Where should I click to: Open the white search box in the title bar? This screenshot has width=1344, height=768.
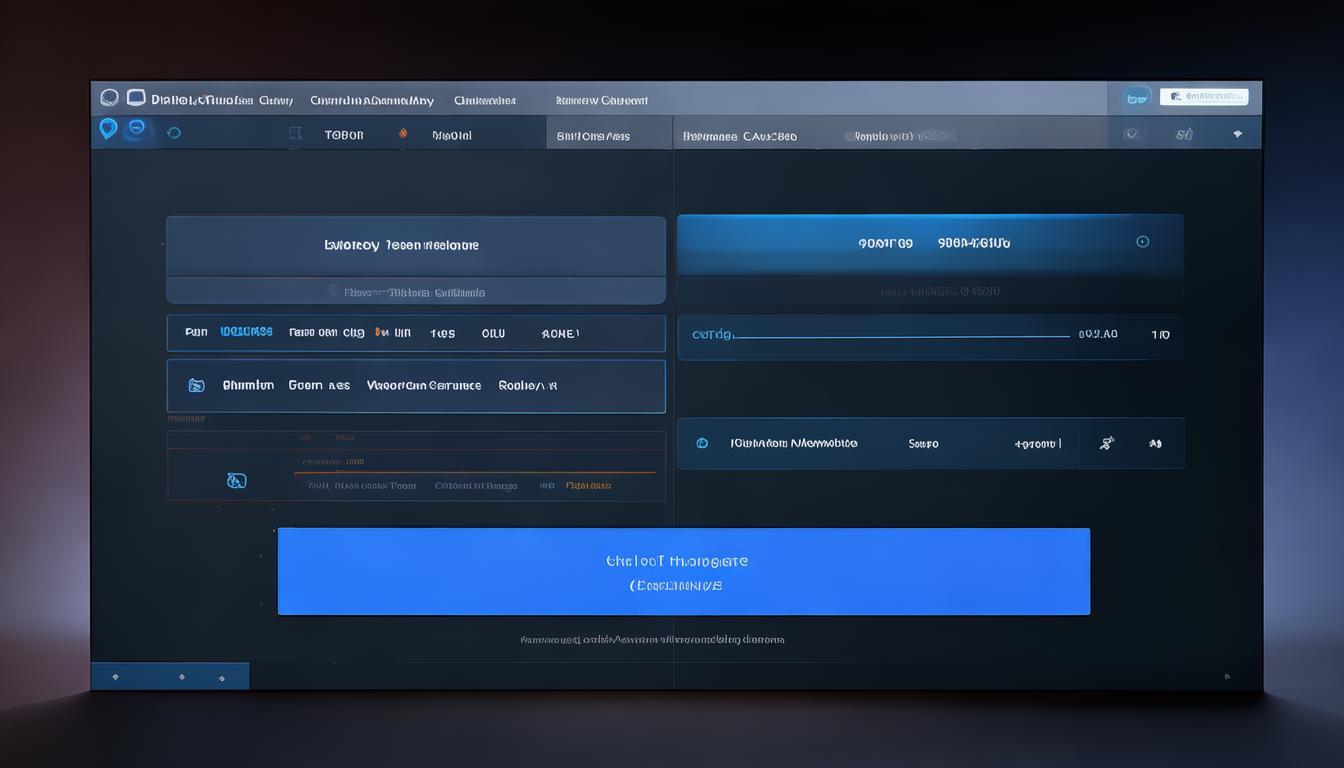pyautogui.click(x=1204, y=97)
